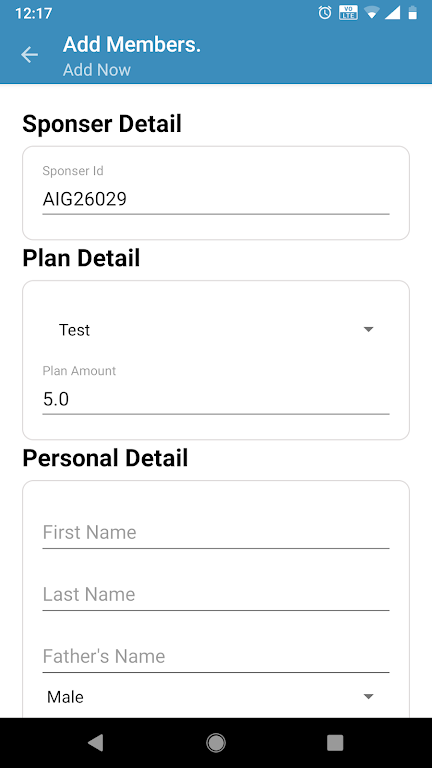Tap Android home circle button

click(216, 743)
